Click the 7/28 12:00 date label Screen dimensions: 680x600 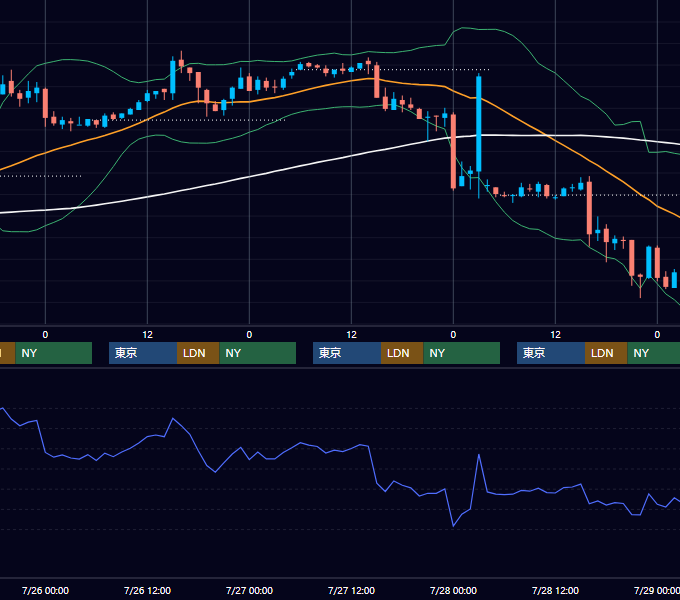[x=556, y=590]
